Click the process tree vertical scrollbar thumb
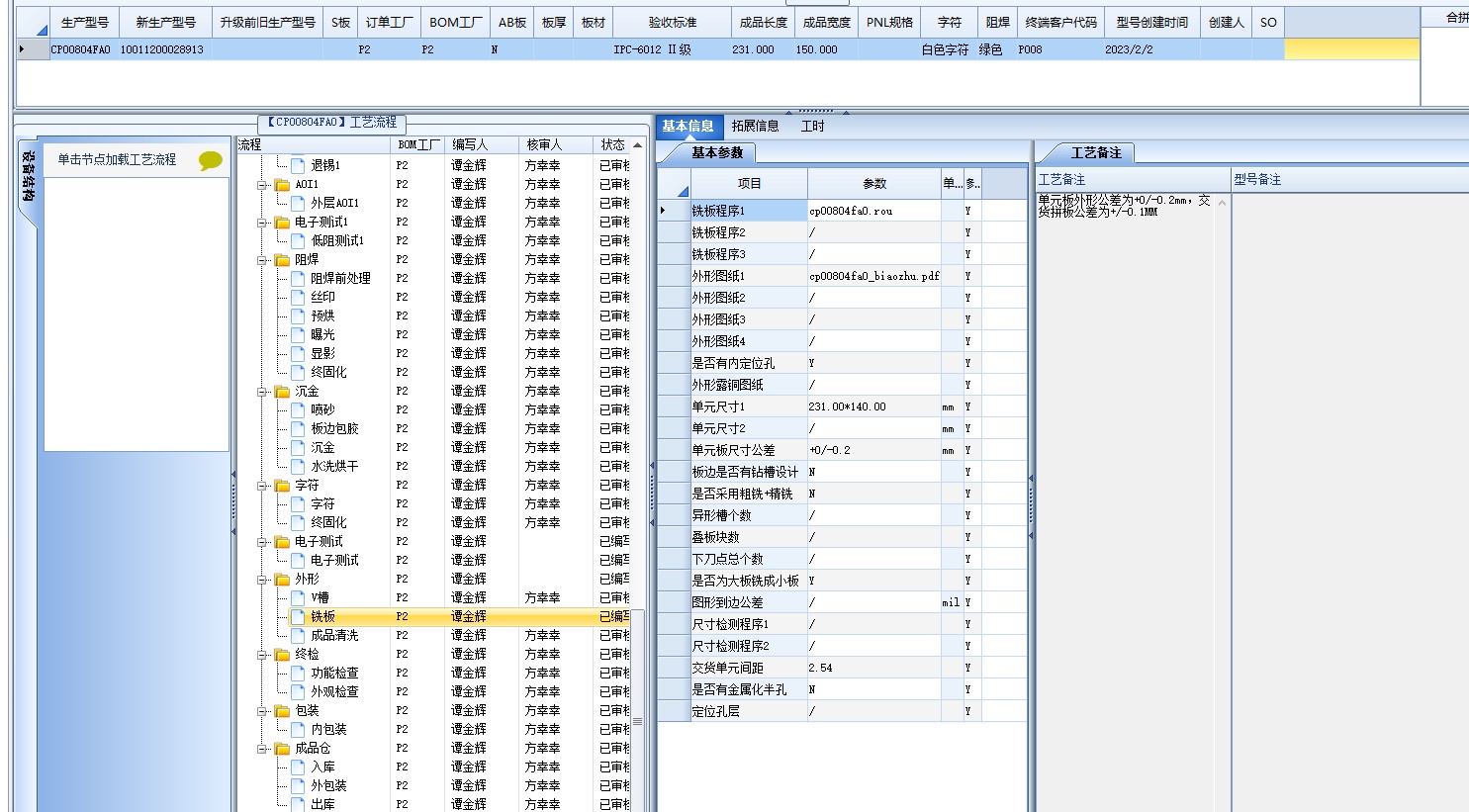1469x812 pixels. [x=637, y=712]
